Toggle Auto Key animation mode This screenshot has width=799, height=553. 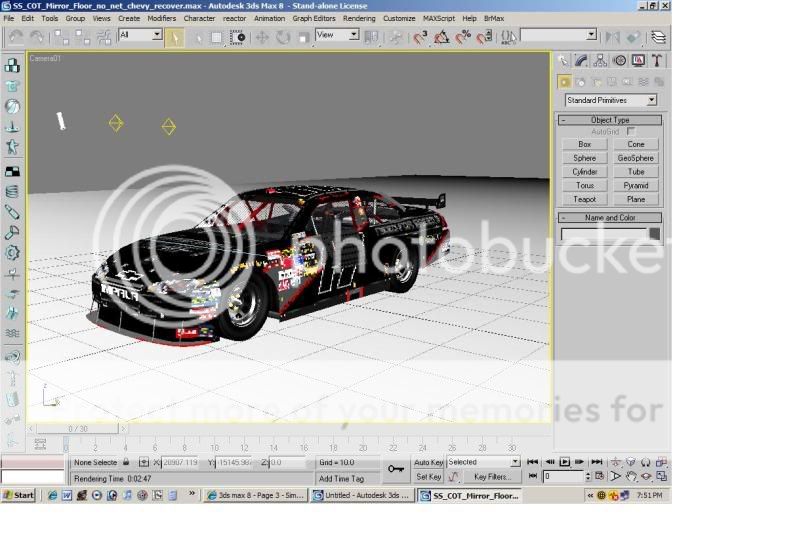click(x=428, y=462)
